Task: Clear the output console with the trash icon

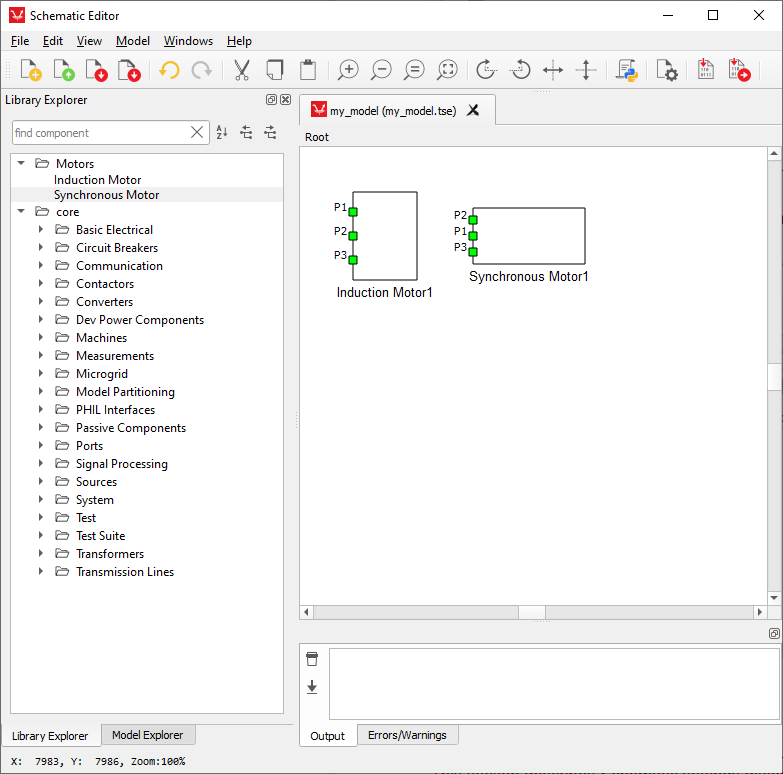Action: tap(312, 659)
